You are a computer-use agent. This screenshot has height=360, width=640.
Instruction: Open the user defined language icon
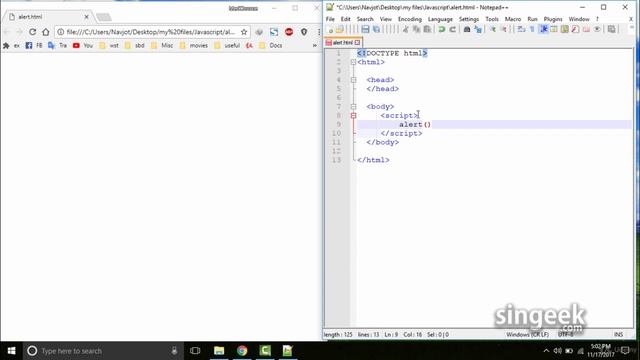pyautogui.click(x=554, y=29)
